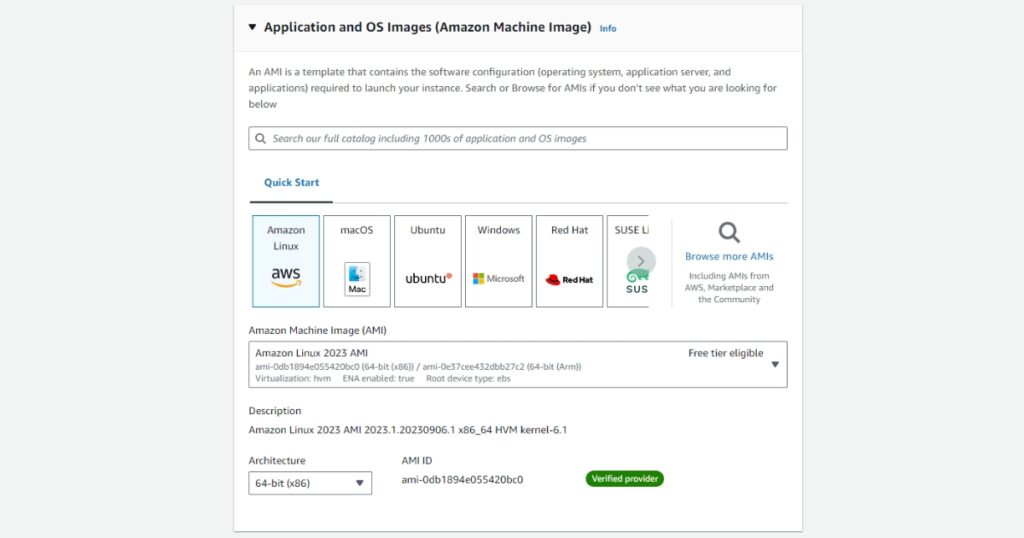1024x538 pixels.
Task: Switch to the Quick Start tab
Action: [x=291, y=183]
